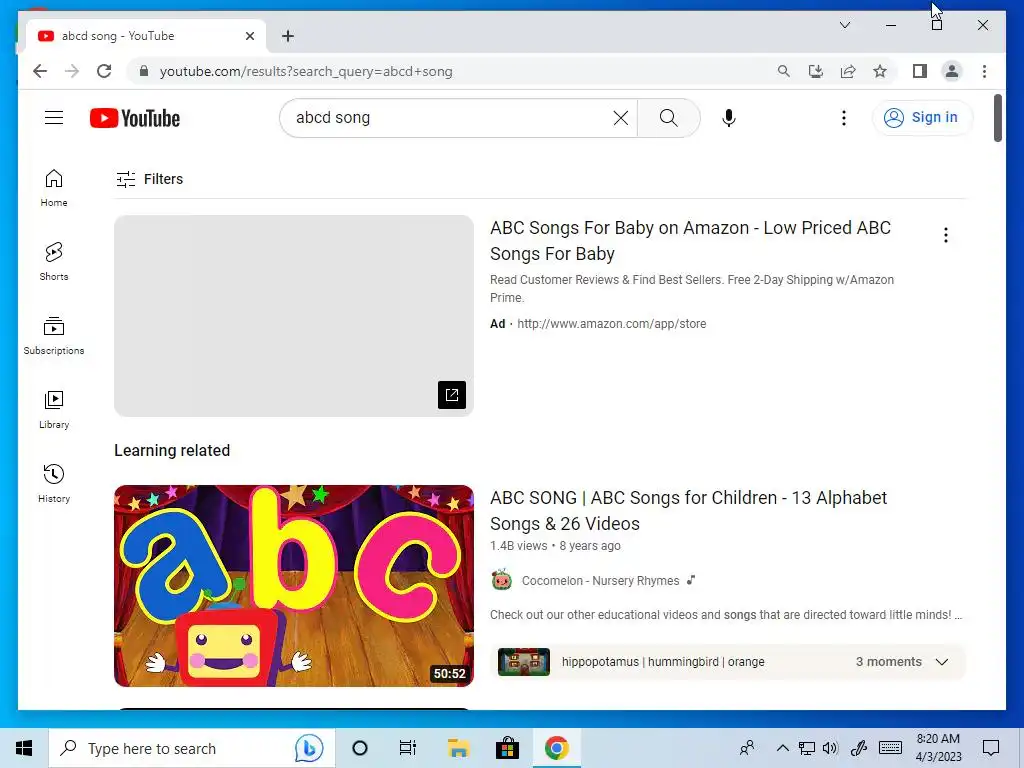Image resolution: width=1024 pixels, height=768 pixels.
Task: Reload the YouTube page
Action: click(x=104, y=71)
